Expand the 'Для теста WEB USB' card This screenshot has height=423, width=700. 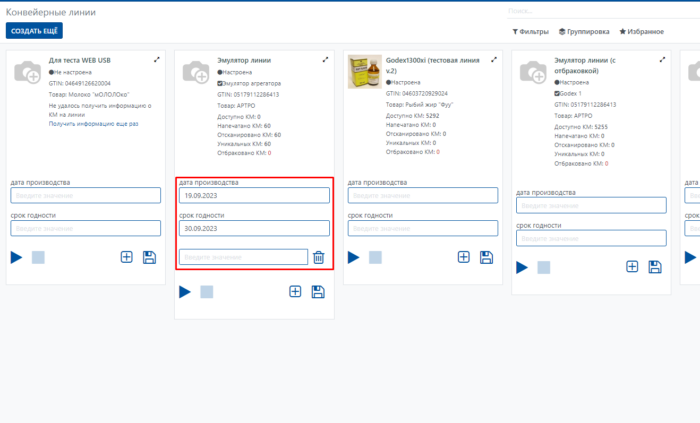(157, 60)
